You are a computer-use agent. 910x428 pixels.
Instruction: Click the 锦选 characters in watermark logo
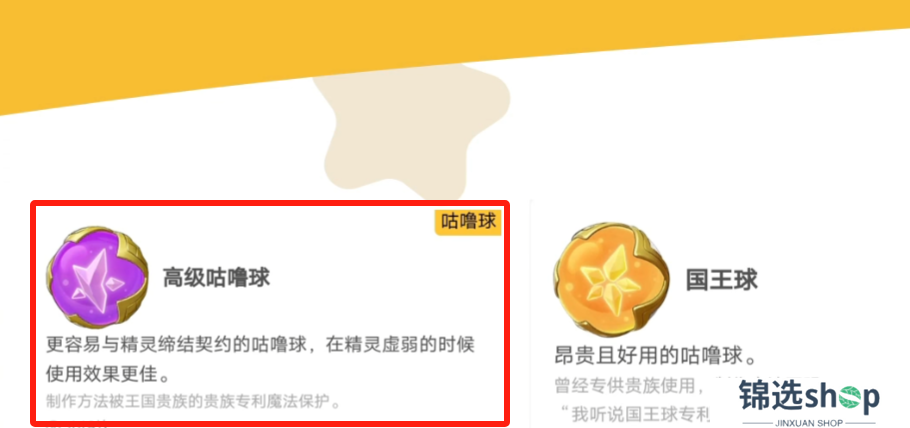[767, 395]
